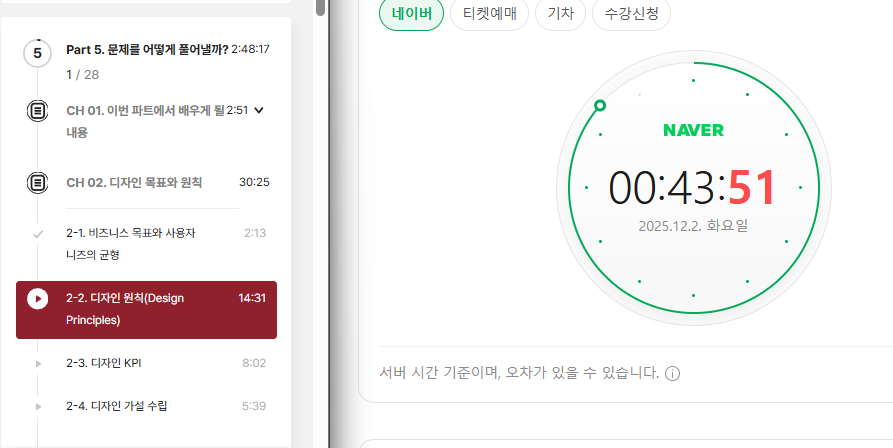Click the 2:48:17 total duration text

click(x=251, y=50)
